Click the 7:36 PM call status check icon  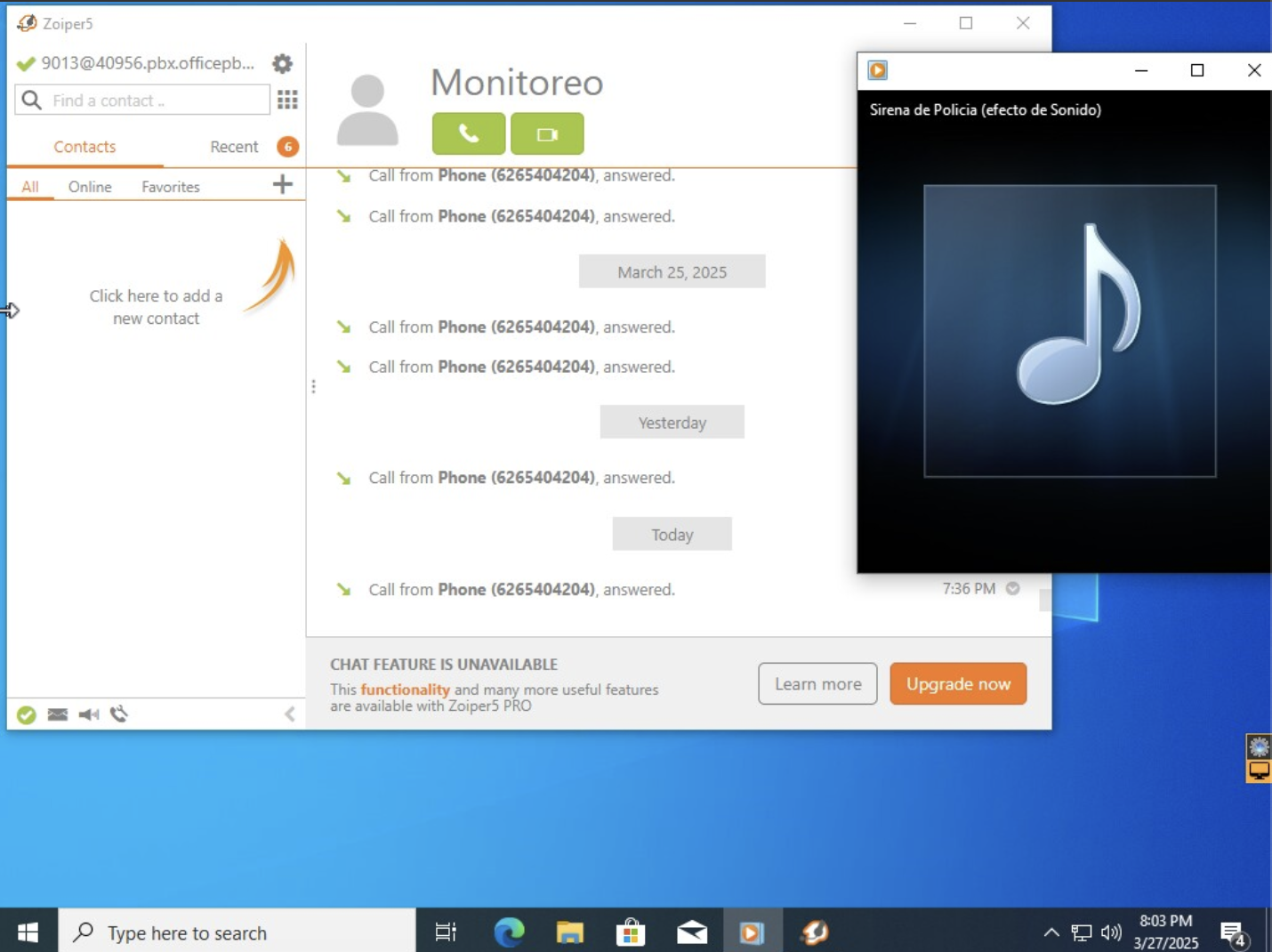click(1012, 588)
